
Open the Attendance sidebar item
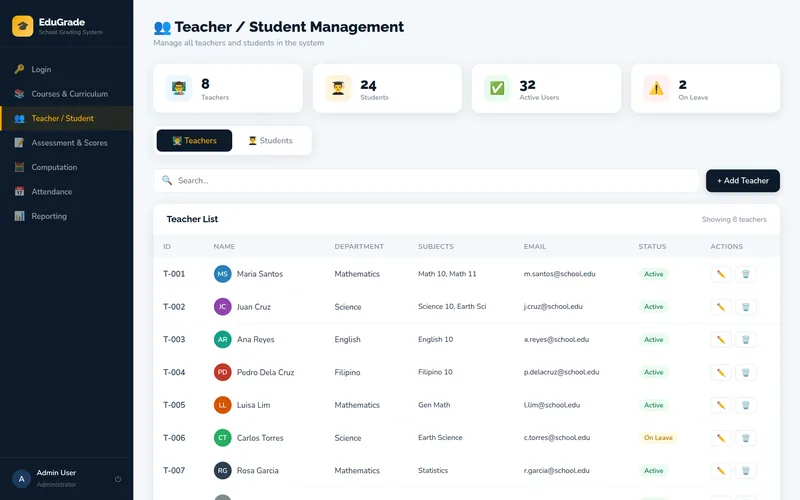point(66,191)
